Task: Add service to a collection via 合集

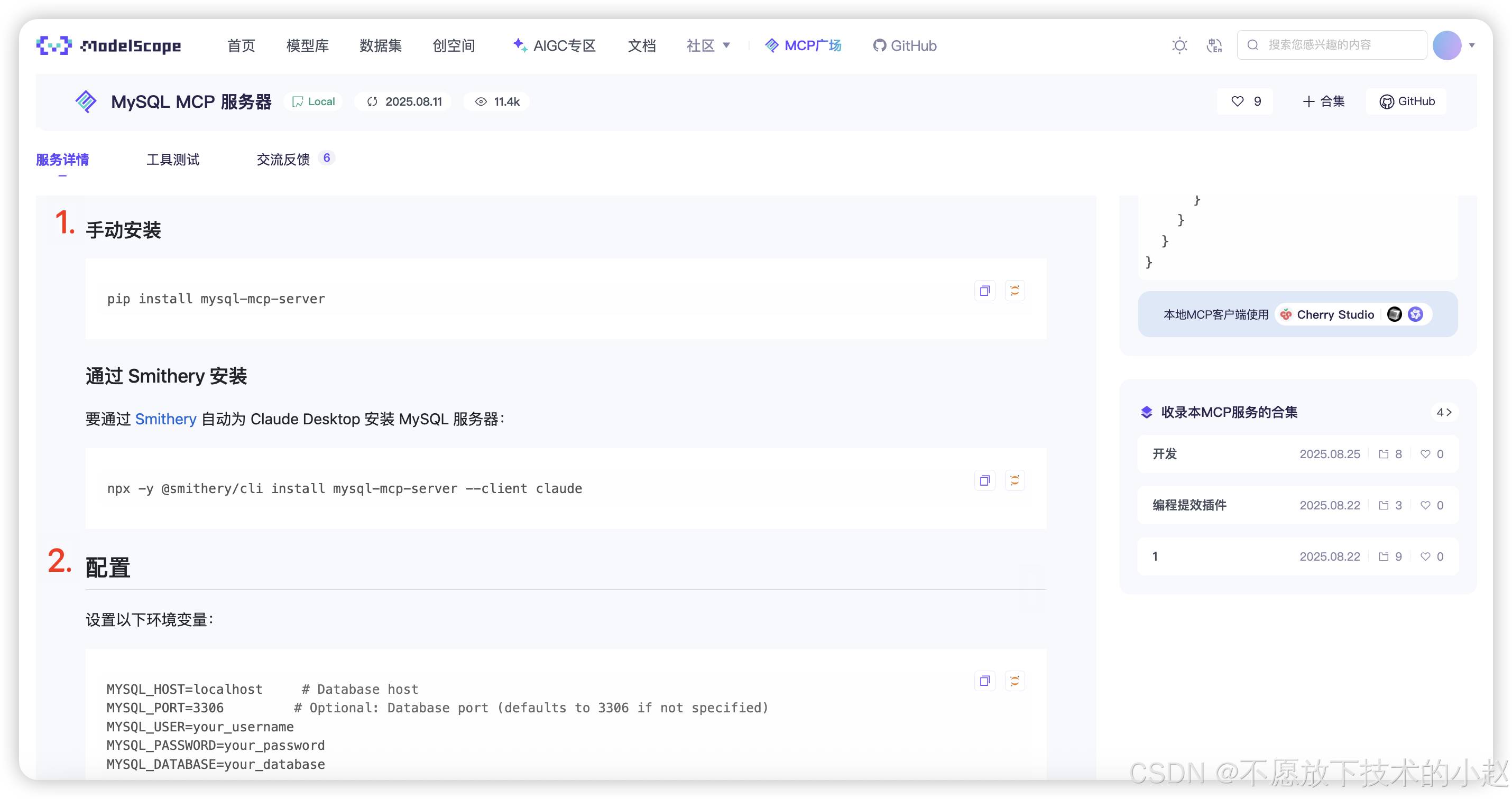Action: click(x=1323, y=101)
